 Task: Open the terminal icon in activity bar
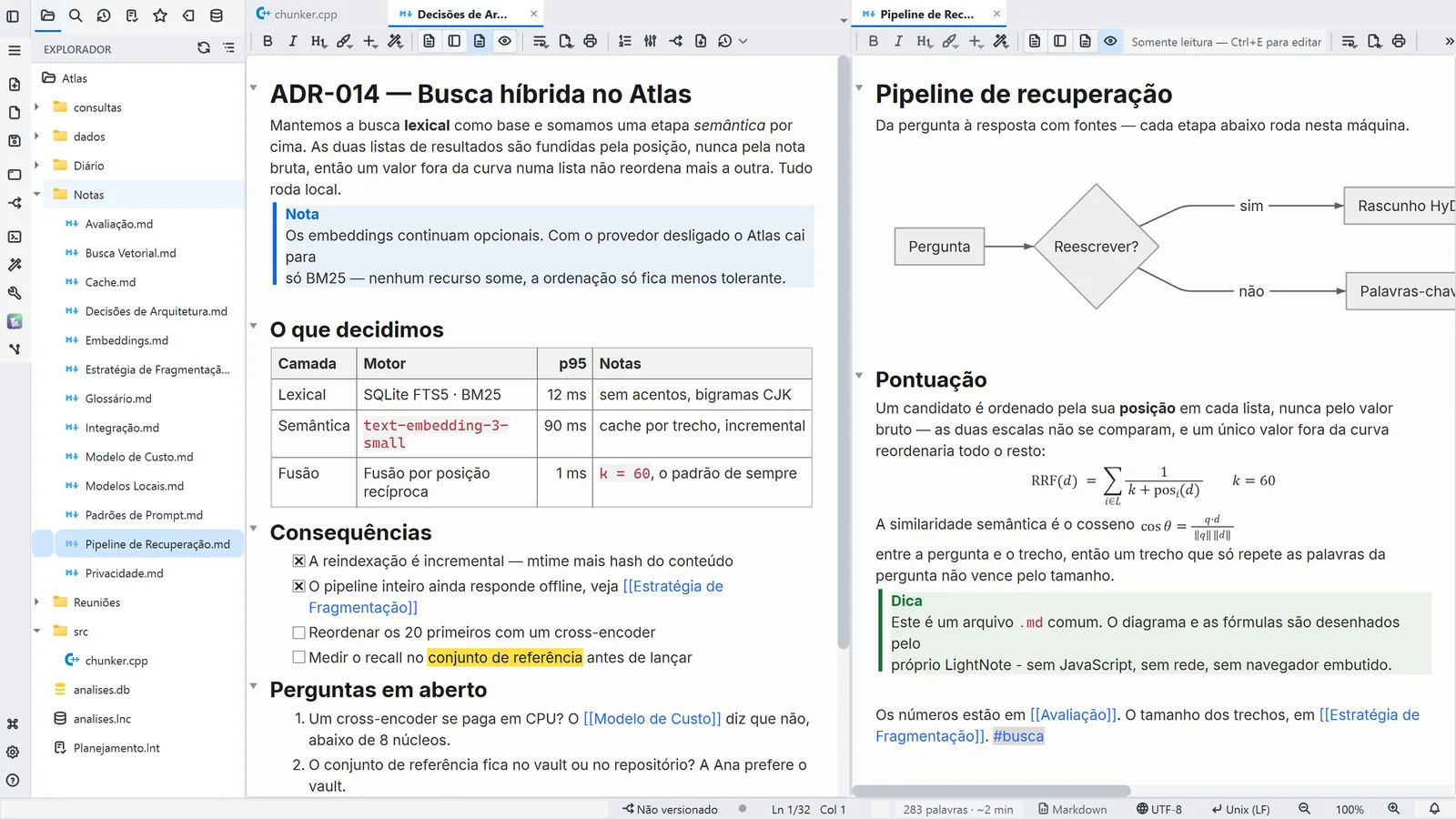15,237
